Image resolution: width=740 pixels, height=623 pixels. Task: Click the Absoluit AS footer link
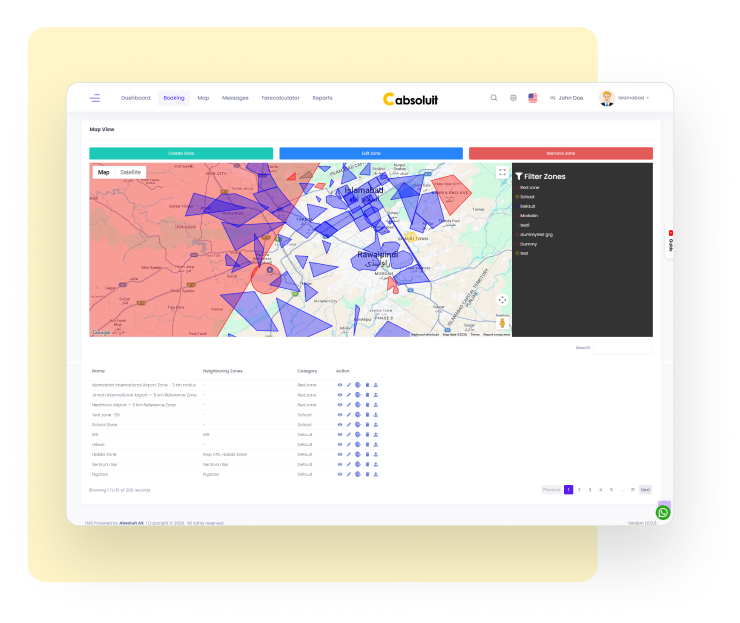tap(131, 523)
